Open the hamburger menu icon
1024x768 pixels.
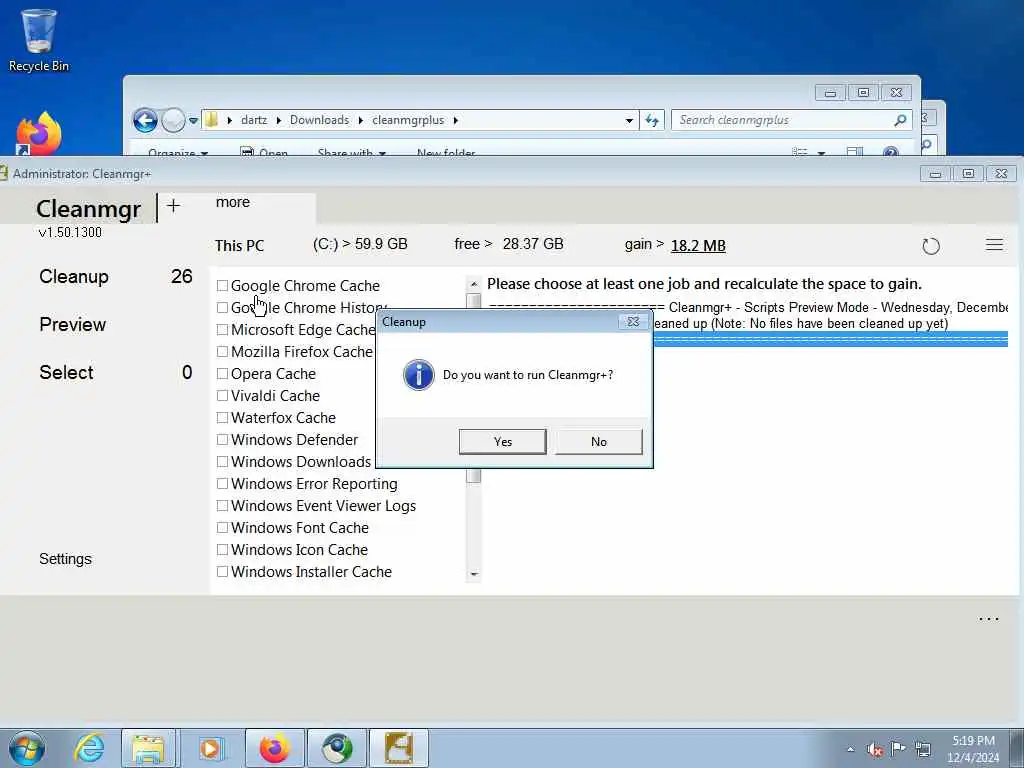pos(994,245)
